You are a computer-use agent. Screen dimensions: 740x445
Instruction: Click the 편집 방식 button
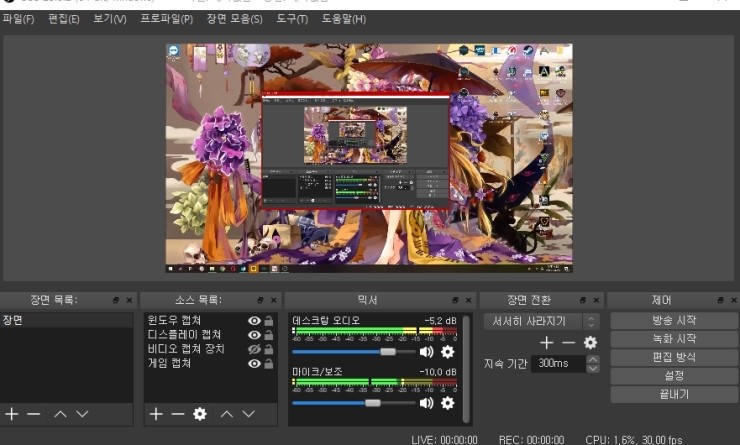coord(674,357)
